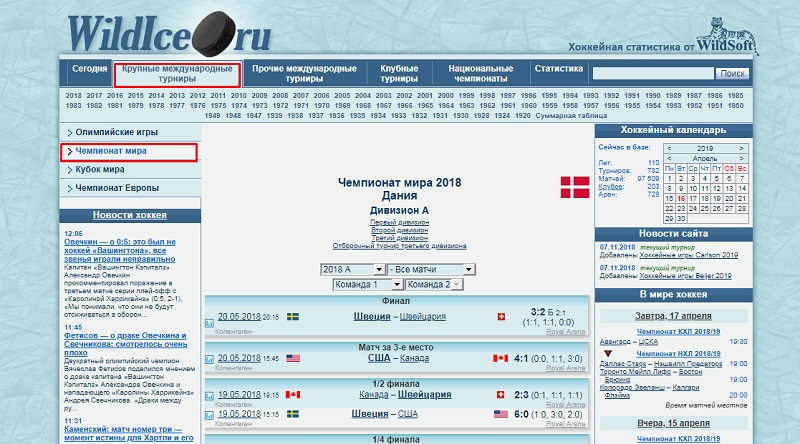Open stats icon for USA–Canada bronze match
This screenshot has height=444, width=800.
pyautogui.click(x=209, y=358)
